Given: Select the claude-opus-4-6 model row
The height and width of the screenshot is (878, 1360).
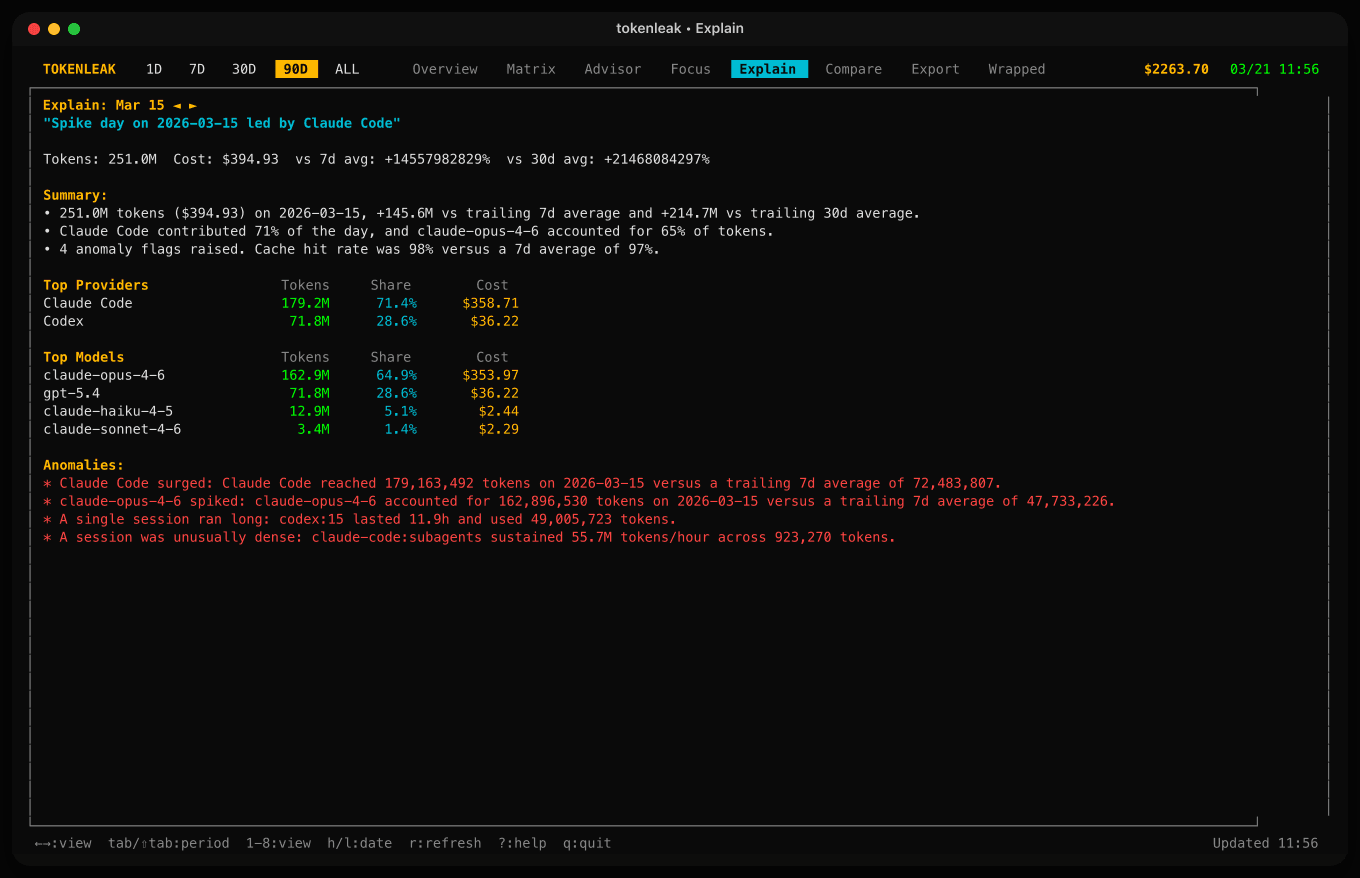Looking at the screenshot, I should (281, 375).
